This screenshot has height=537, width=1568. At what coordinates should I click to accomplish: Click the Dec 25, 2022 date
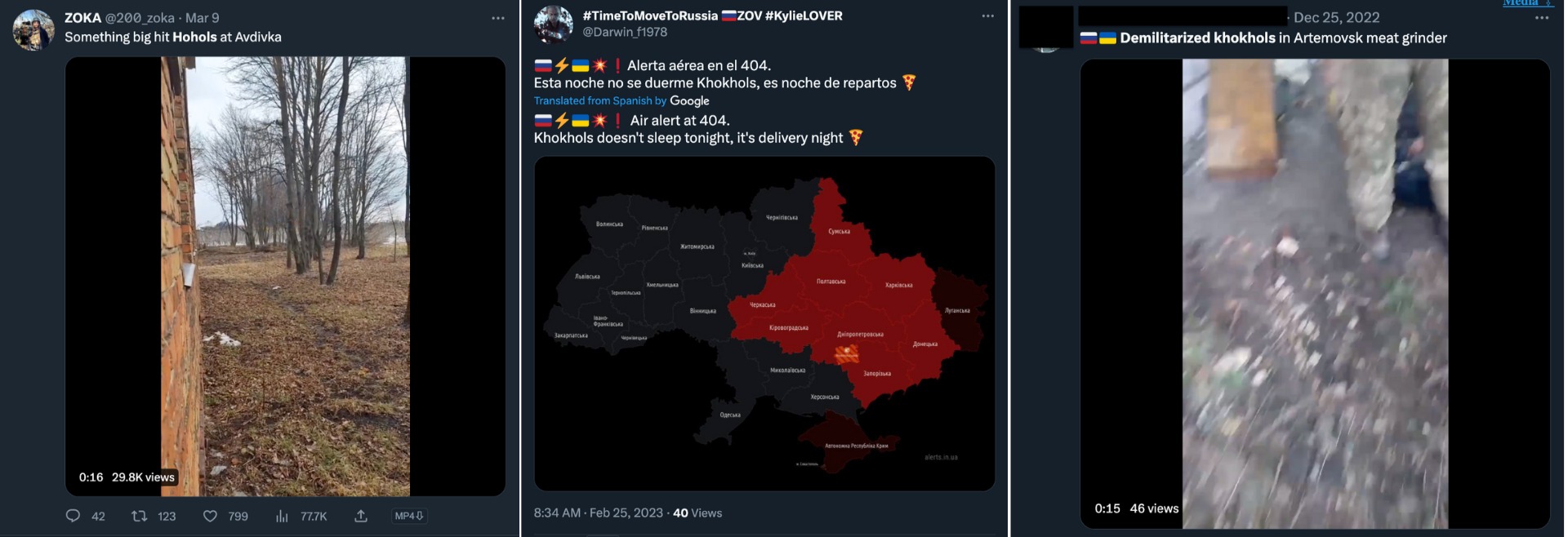[x=1337, y=18]
